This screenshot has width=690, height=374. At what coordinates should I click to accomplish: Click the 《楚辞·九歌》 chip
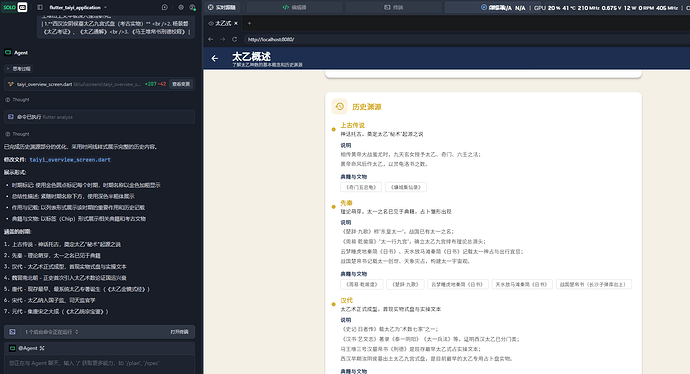405,284
